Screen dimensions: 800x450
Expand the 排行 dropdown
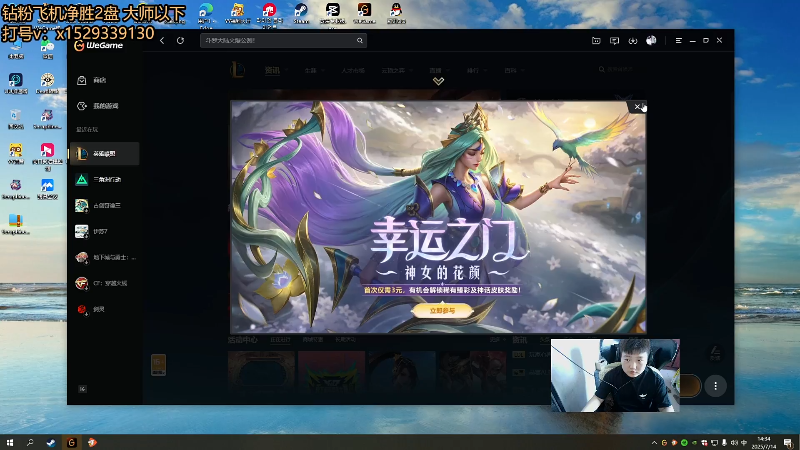[477, 70]
